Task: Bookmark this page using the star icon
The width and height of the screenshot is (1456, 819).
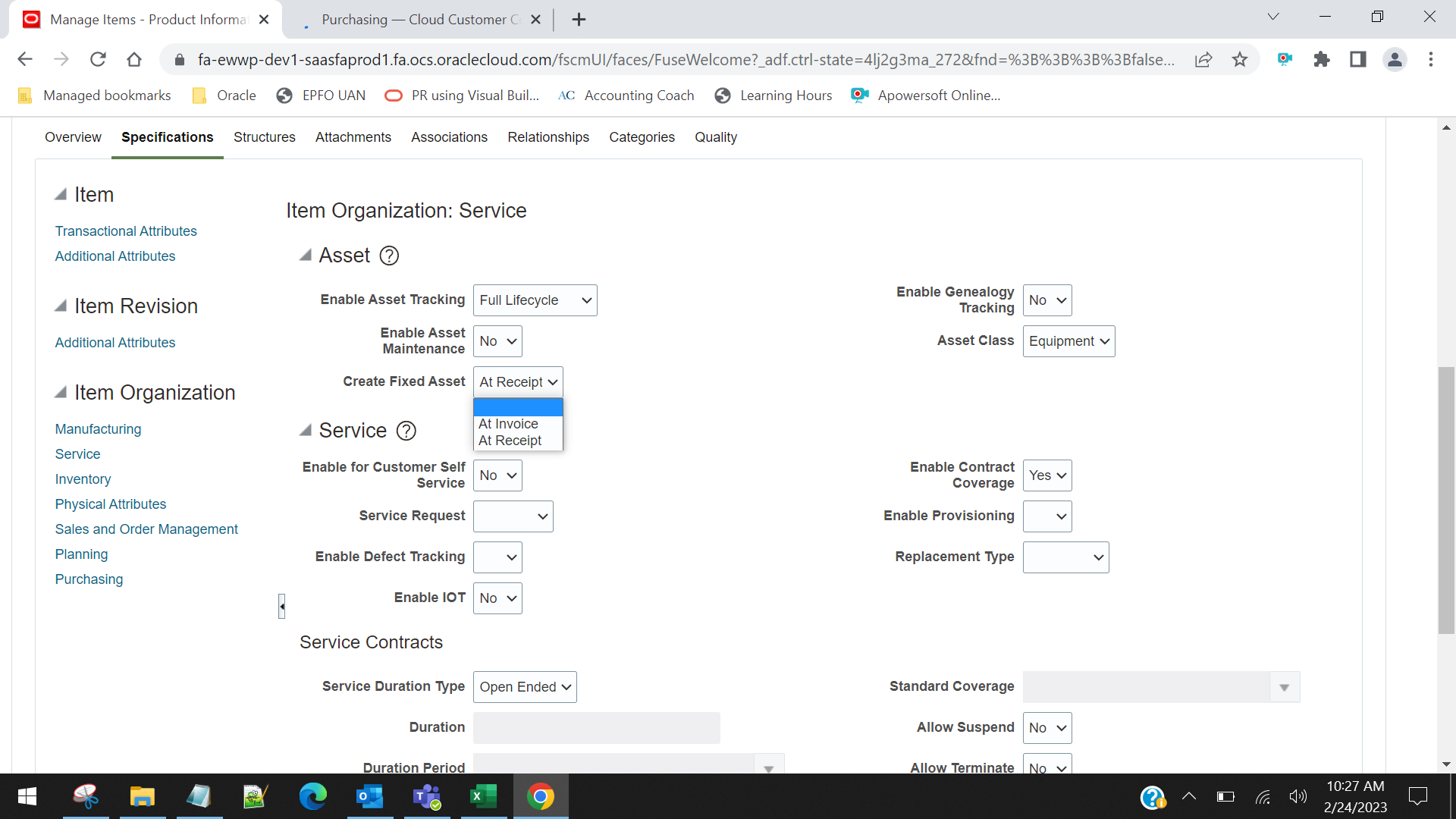Action: [1241, 59]
